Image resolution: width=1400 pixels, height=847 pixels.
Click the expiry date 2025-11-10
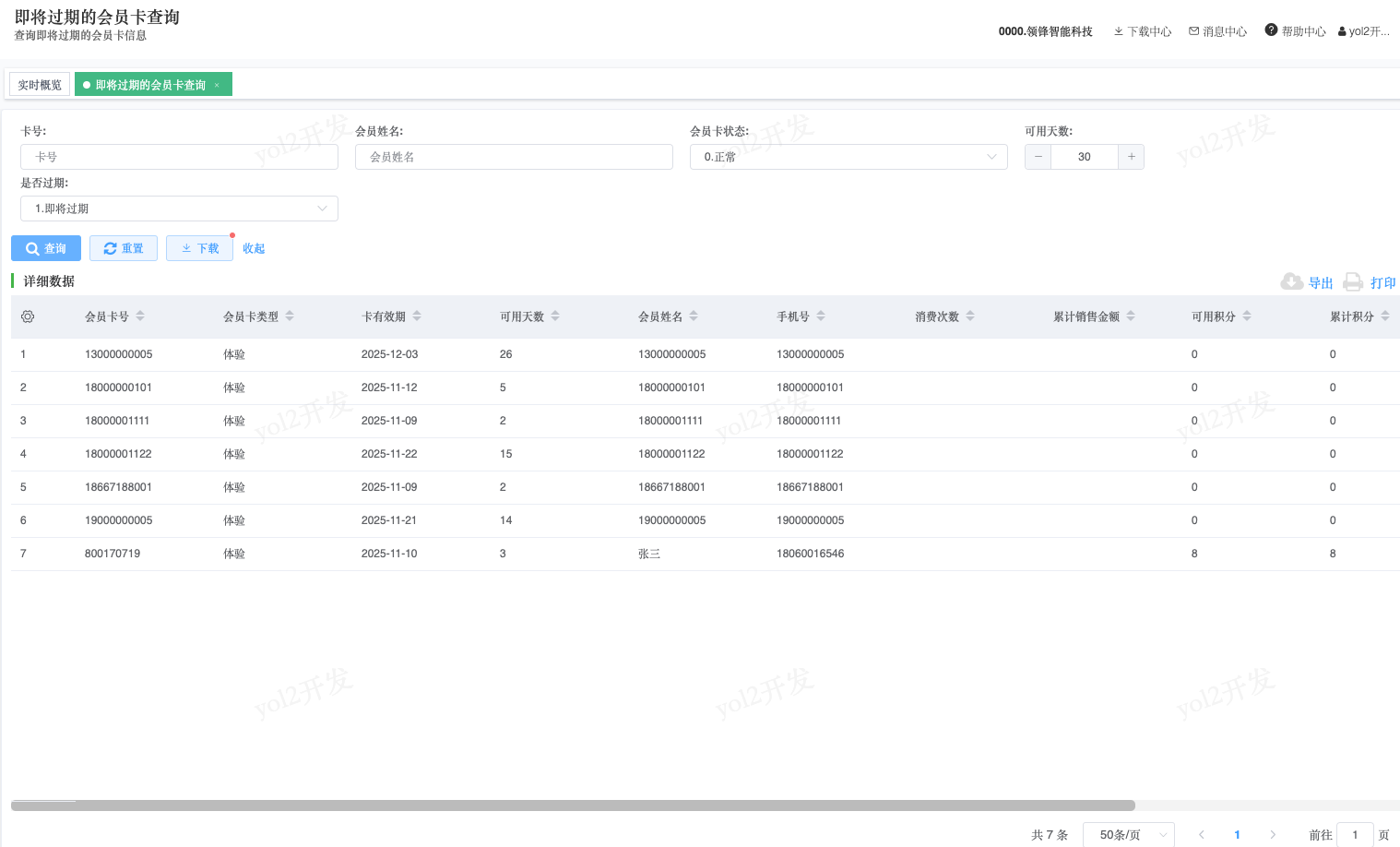(389, 554)
